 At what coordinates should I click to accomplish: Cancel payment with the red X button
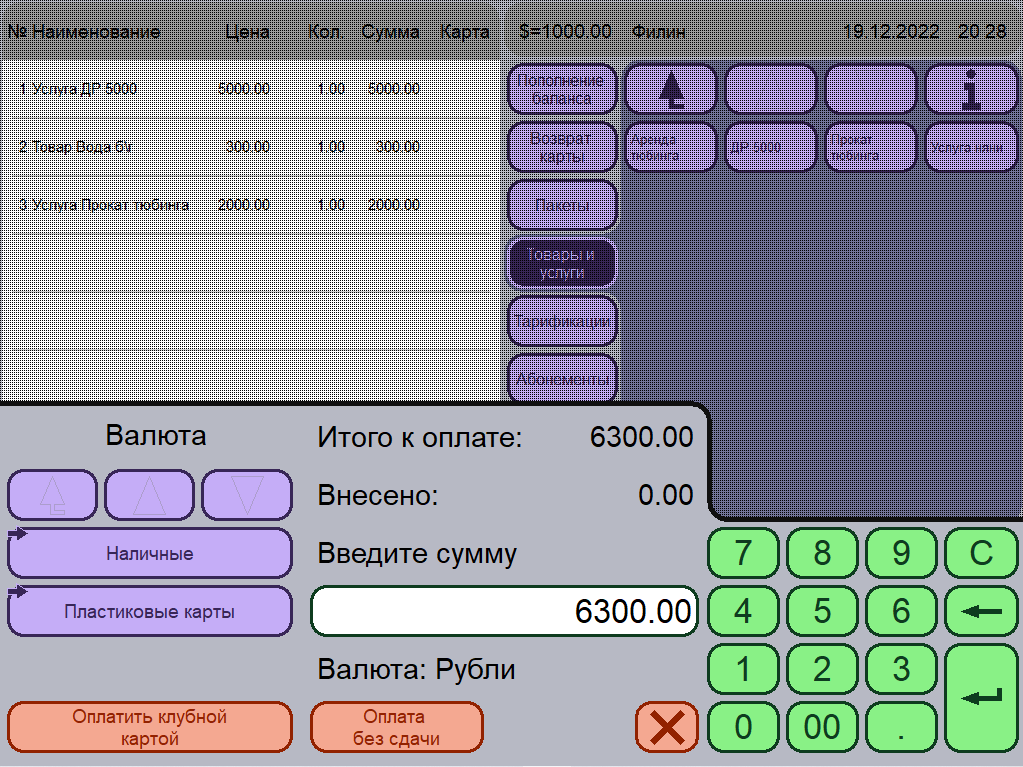[x=667, y=727]
